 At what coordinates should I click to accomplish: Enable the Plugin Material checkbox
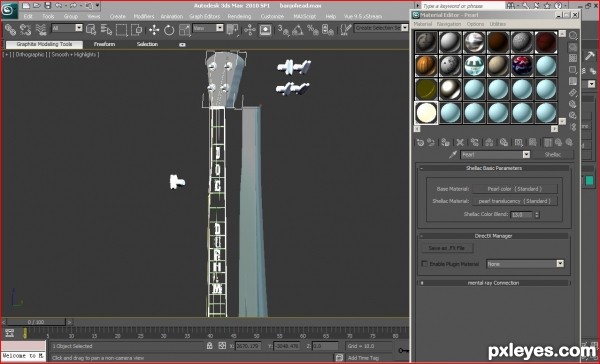pyautogui.click(x=424, y=264)
